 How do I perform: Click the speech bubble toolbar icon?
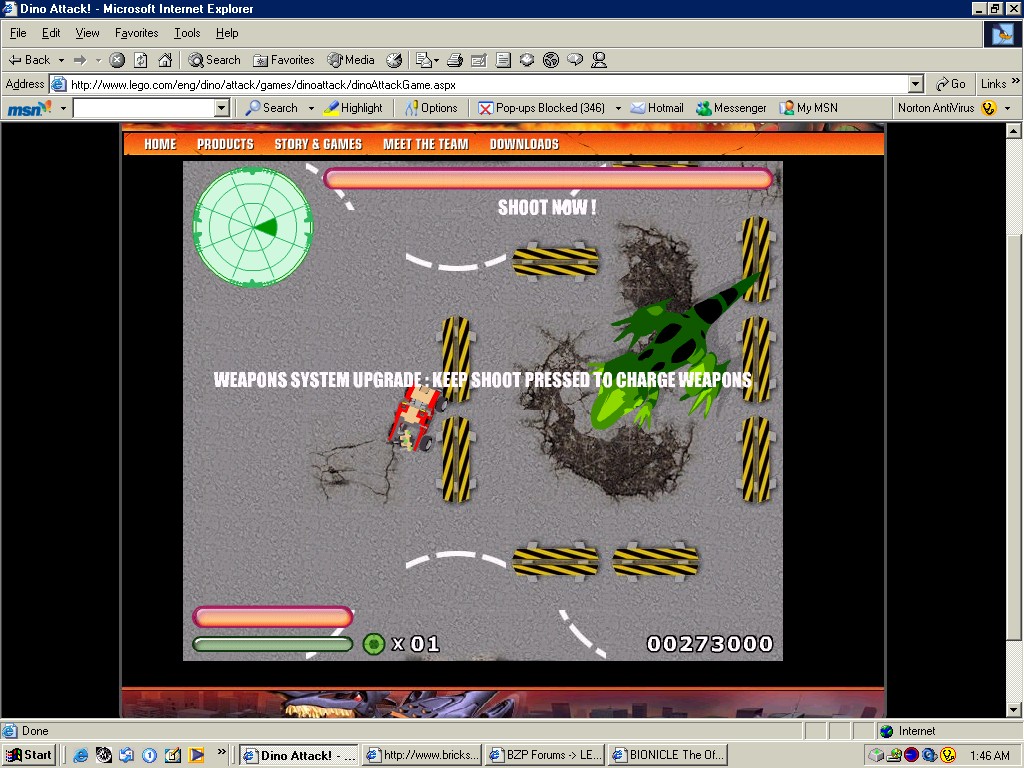[x=575, y=60]
